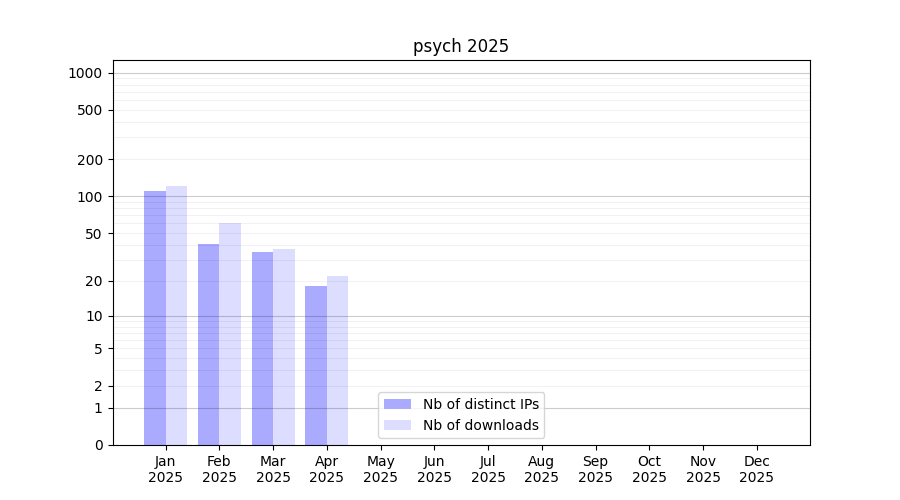
Task: Click the 1000 y-axis tick label
Action: pyautogui.click(x=84, y=73)
